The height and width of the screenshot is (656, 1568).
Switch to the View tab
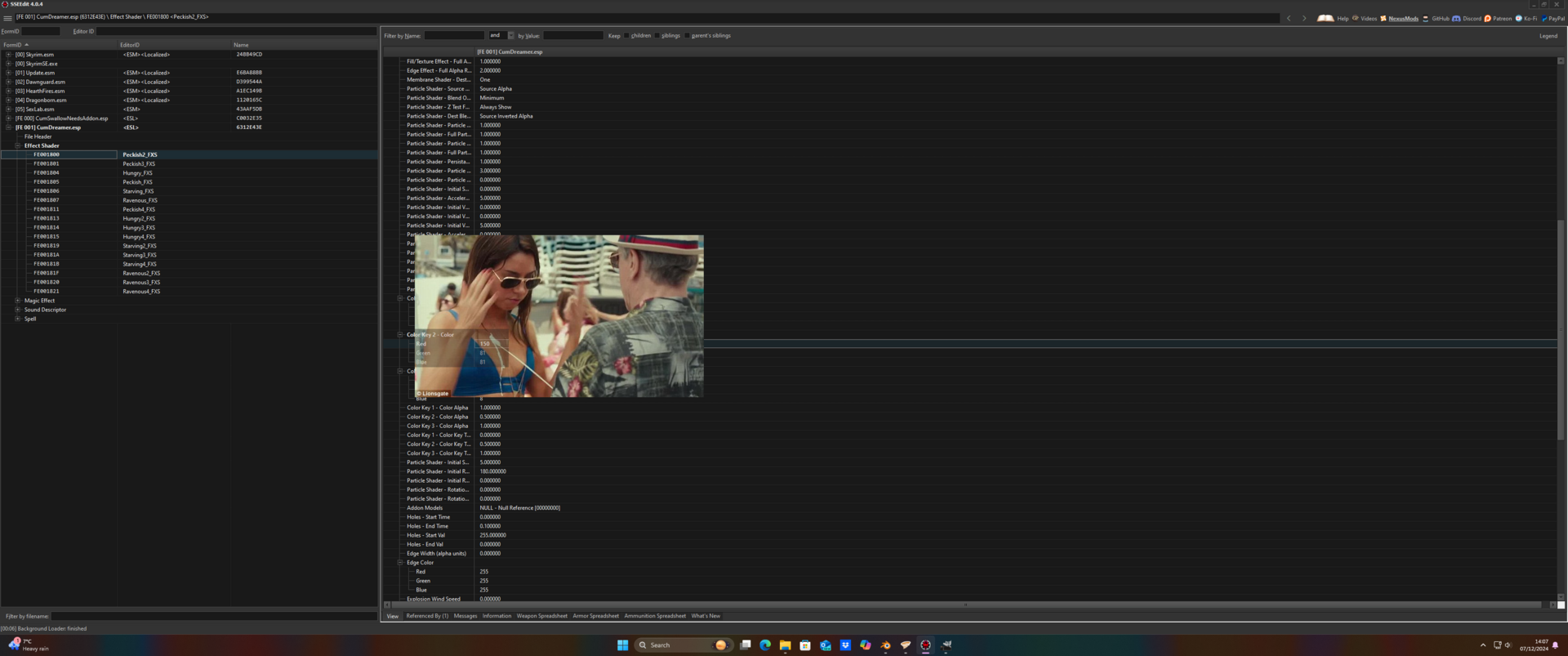click(393, 616)
